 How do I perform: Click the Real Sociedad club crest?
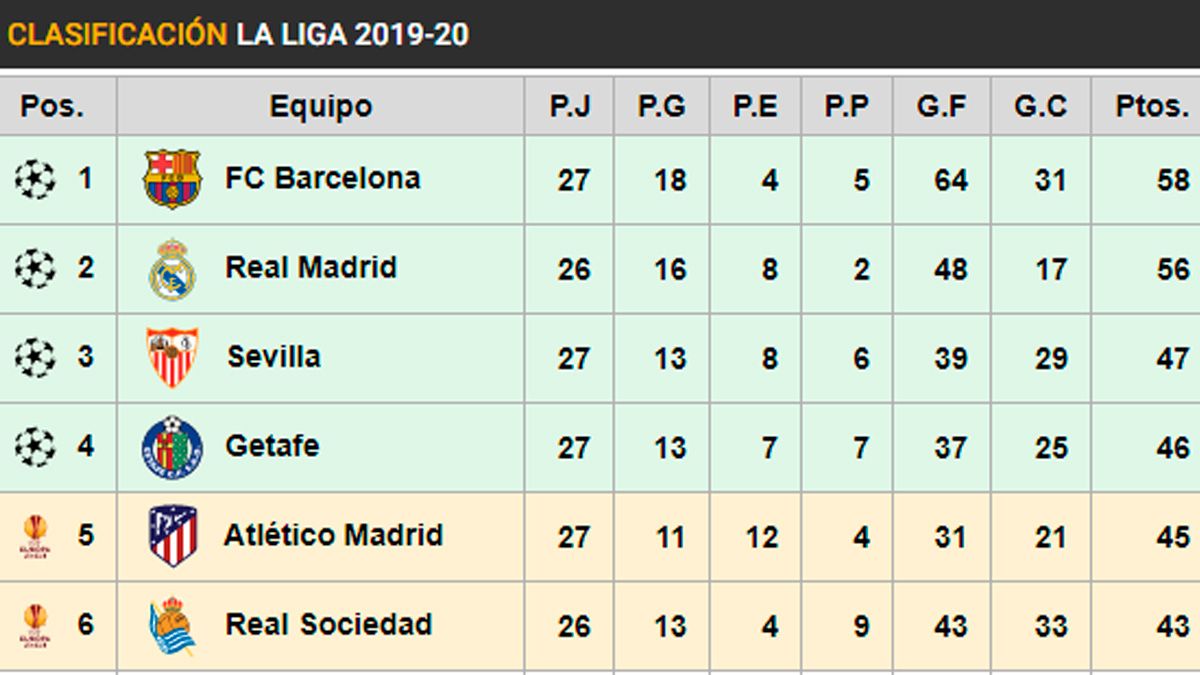tap(172, 626)
